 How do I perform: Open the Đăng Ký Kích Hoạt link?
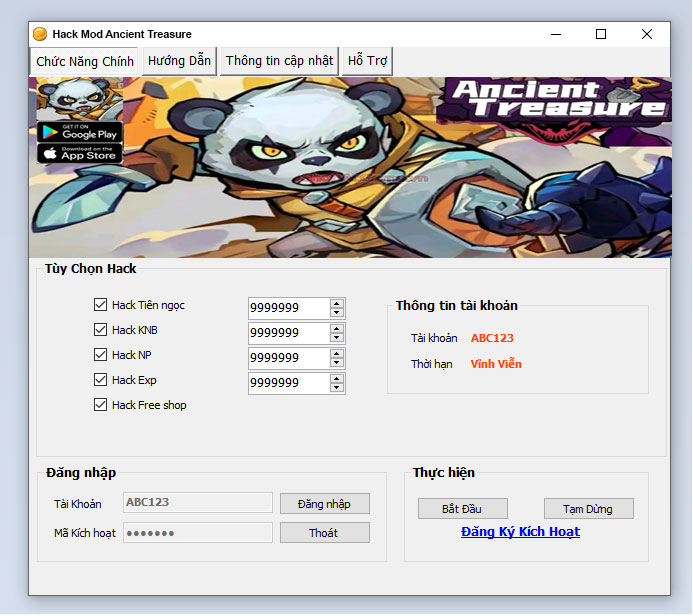(x=520, y=532)
